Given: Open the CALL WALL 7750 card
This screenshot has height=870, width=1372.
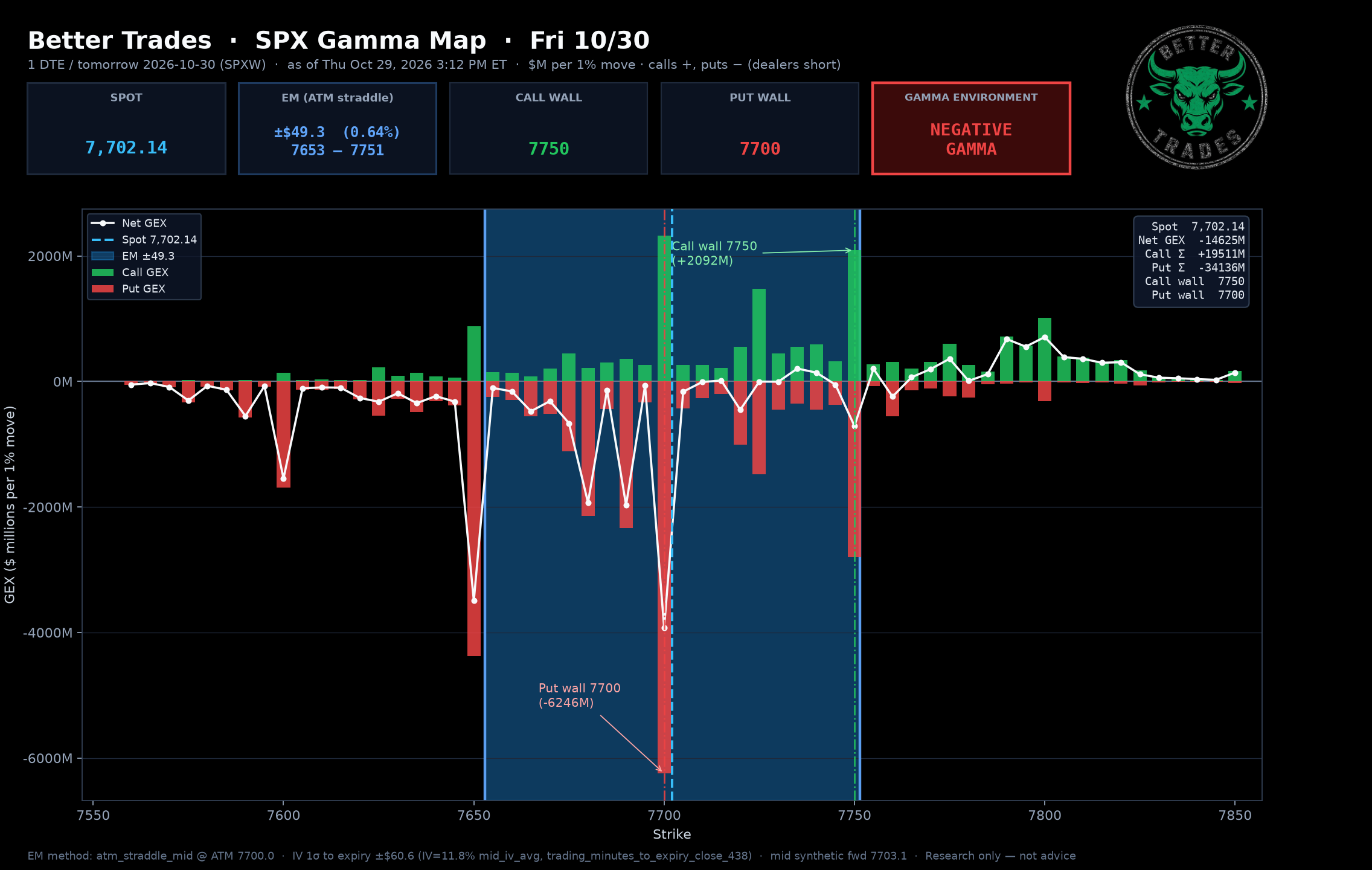Looking at the screenshot, I should (548, 129).
